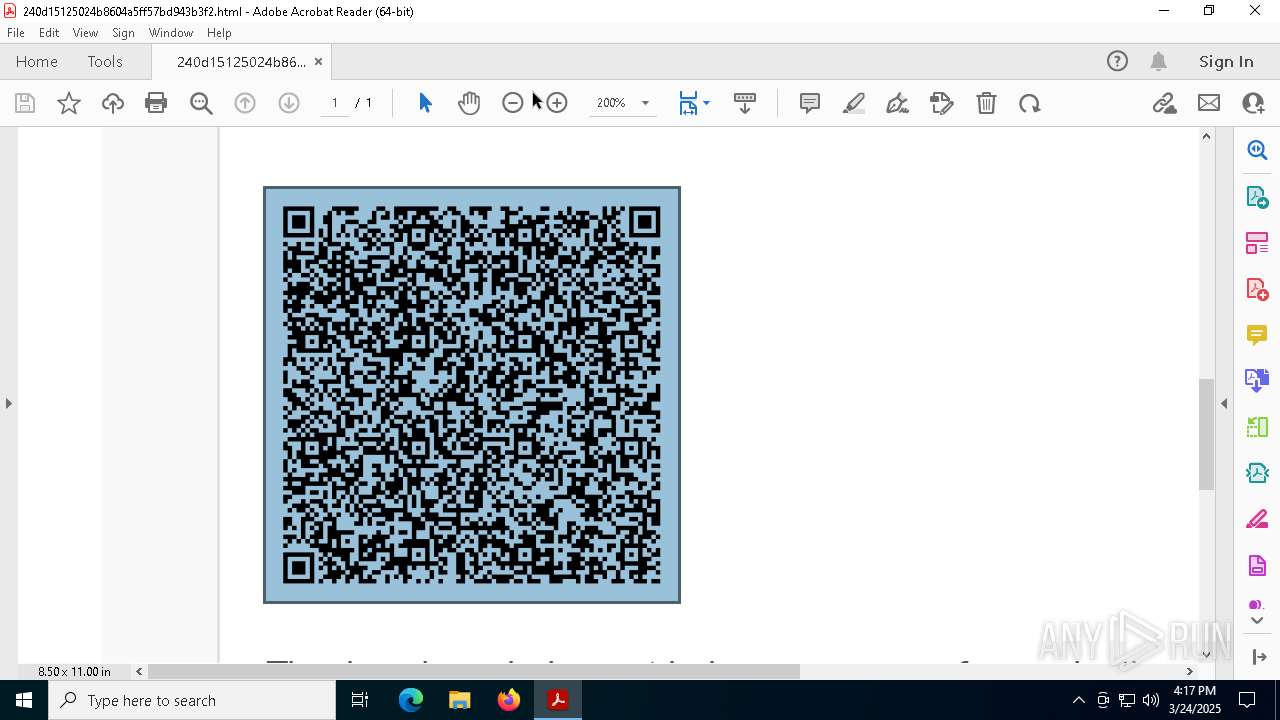The image size is (1280, 720).
Task: Select the Highlight text tool
Action: 854,103
